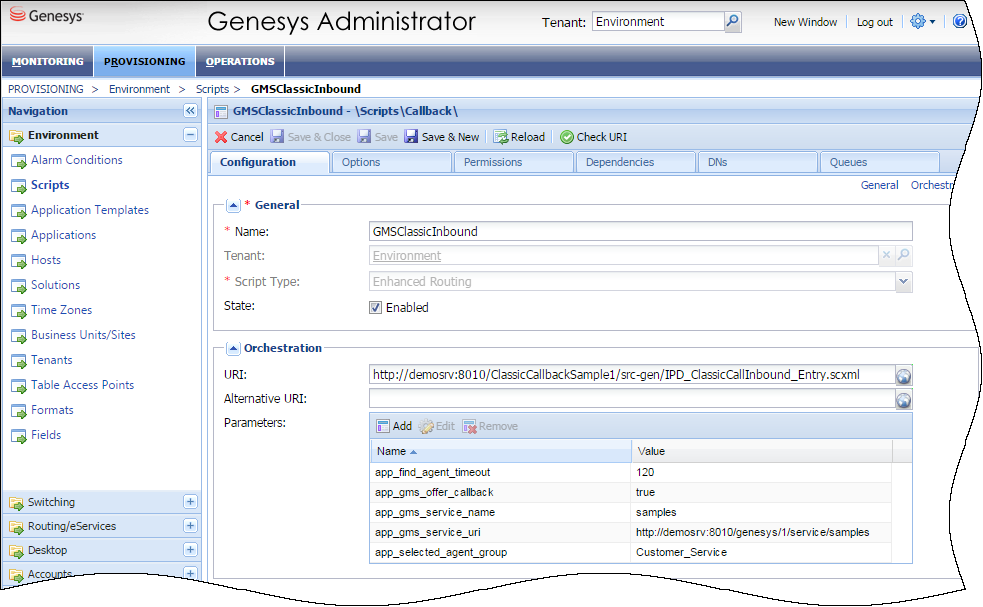Click the Log out link

(x=874, y=22)
